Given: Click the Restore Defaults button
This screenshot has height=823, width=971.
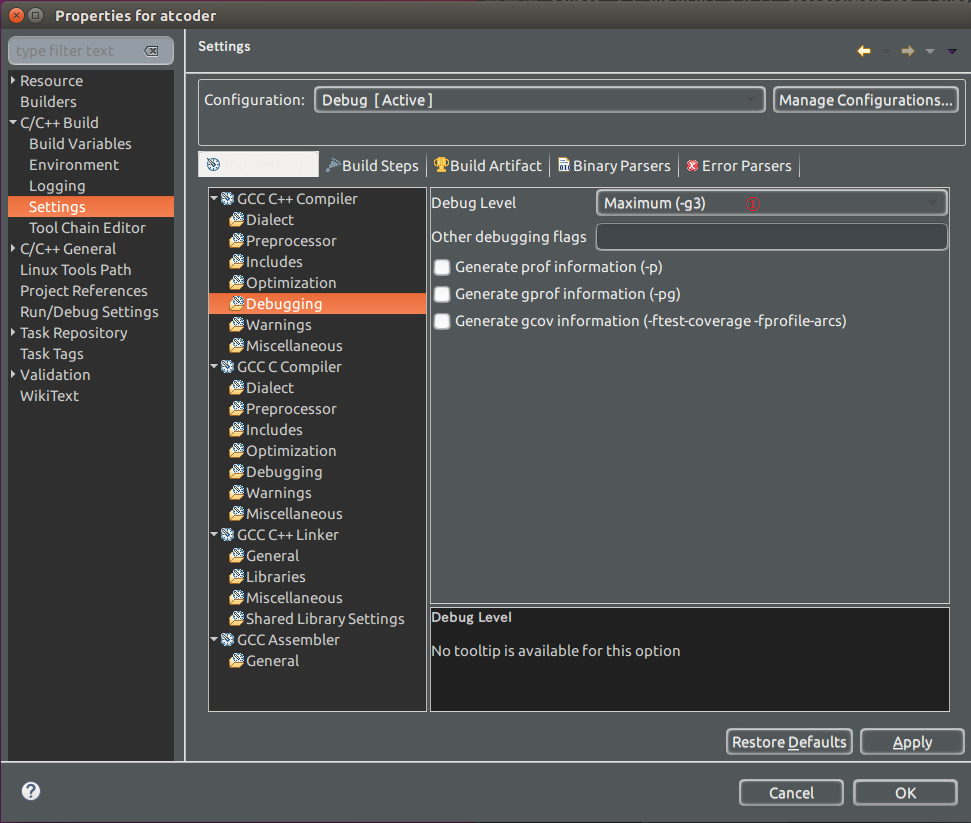Looking at the screenshot, I should click(x=789, y=741).
